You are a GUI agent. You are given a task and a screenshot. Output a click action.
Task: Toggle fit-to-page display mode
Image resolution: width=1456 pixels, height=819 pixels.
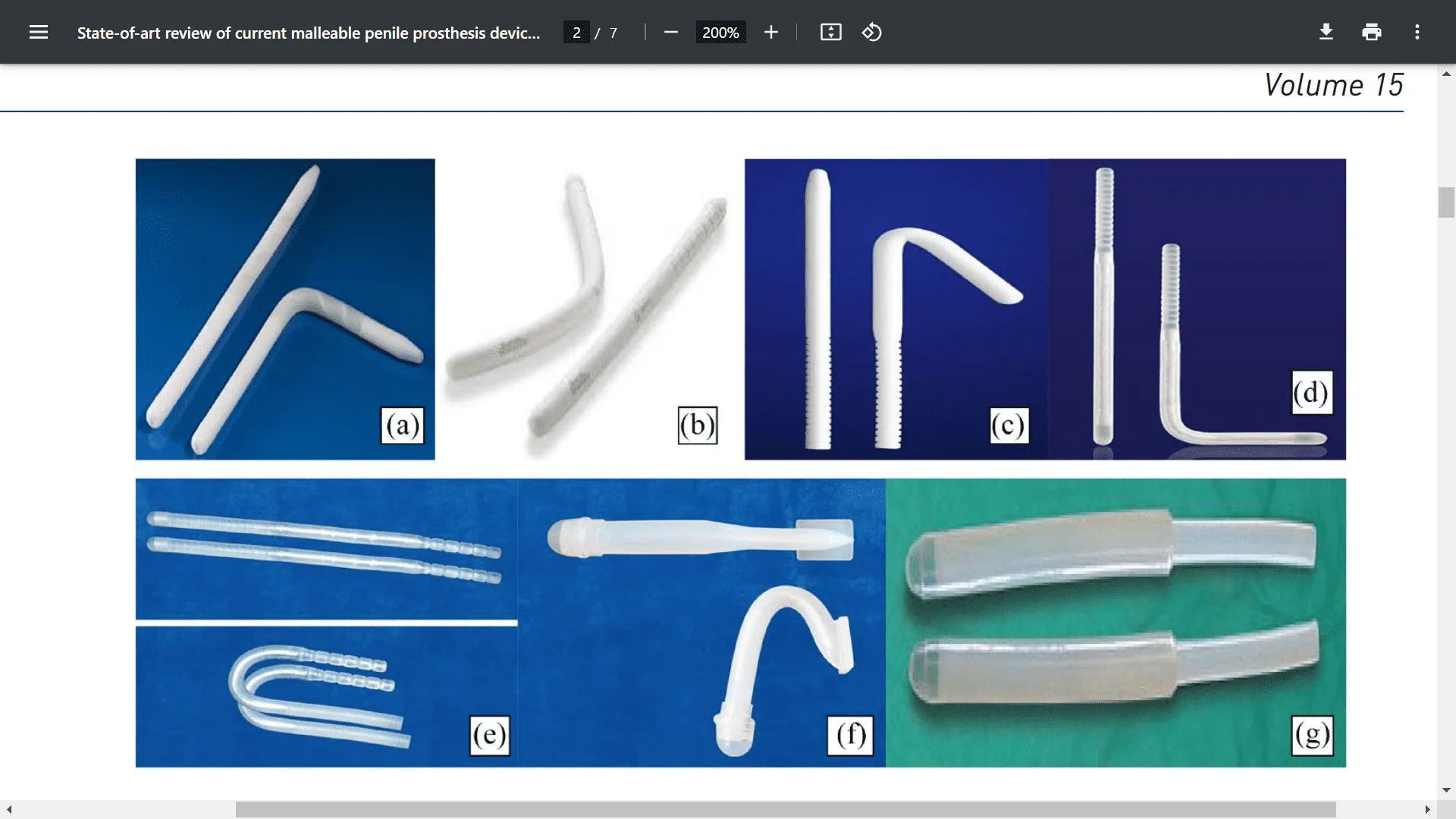coord(830,32)
